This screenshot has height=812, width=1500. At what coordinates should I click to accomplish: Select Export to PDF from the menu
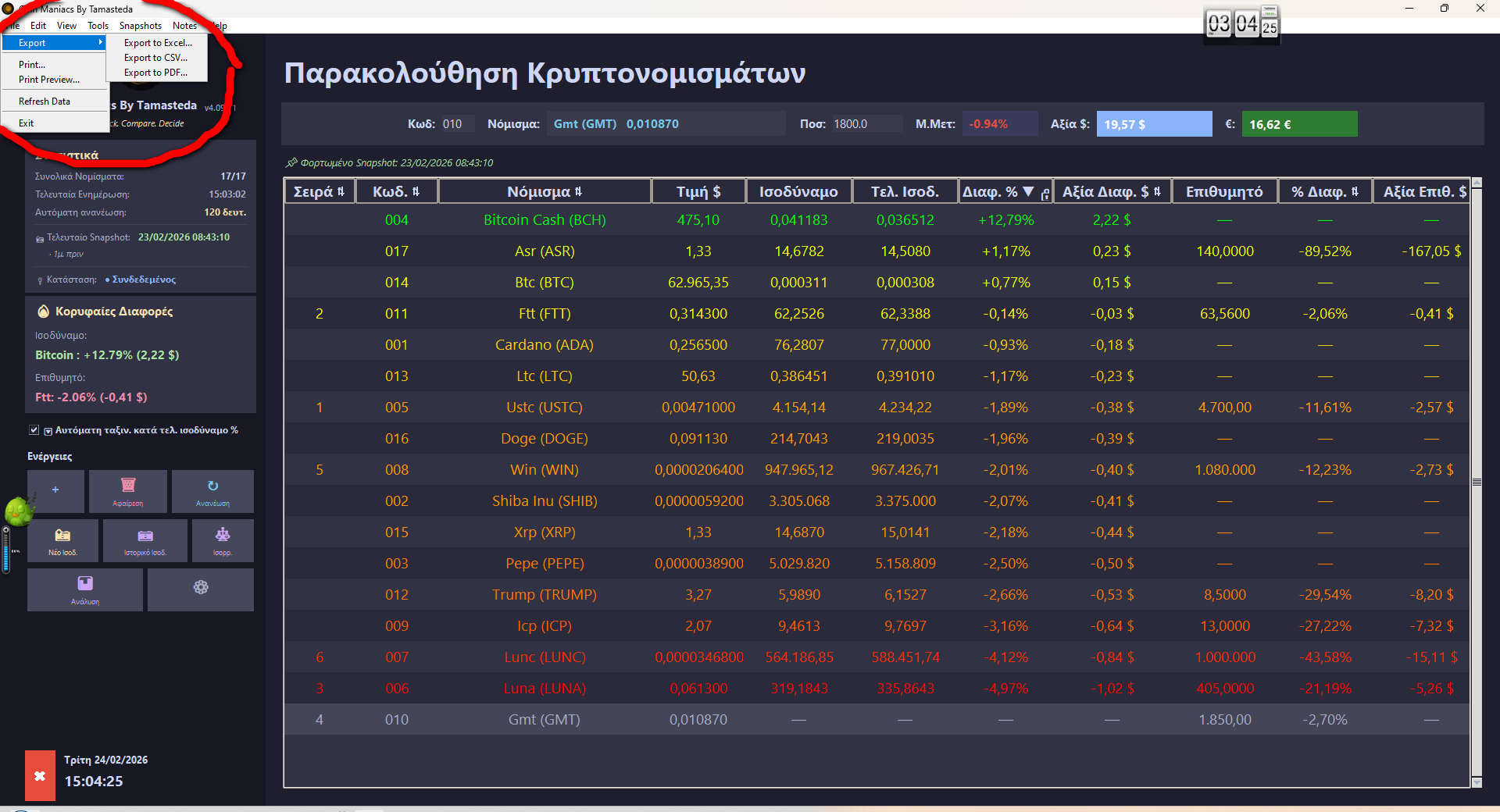[x=155, y=72]
